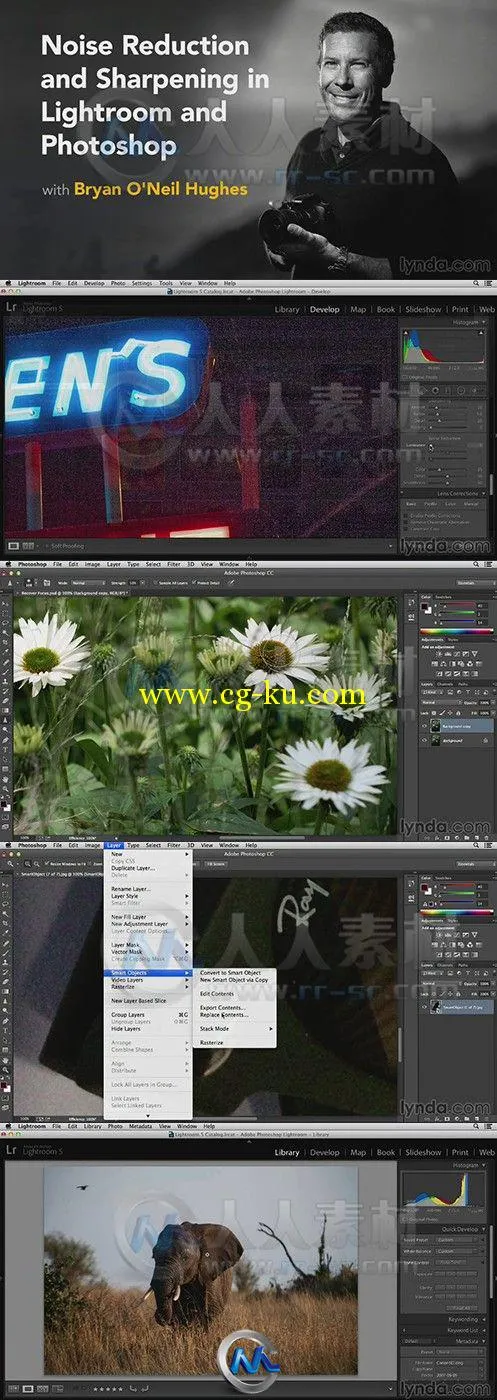Choose New Smart Object via Copy
The width and height of the screenshot is (497, 1400).
[234, 980]
